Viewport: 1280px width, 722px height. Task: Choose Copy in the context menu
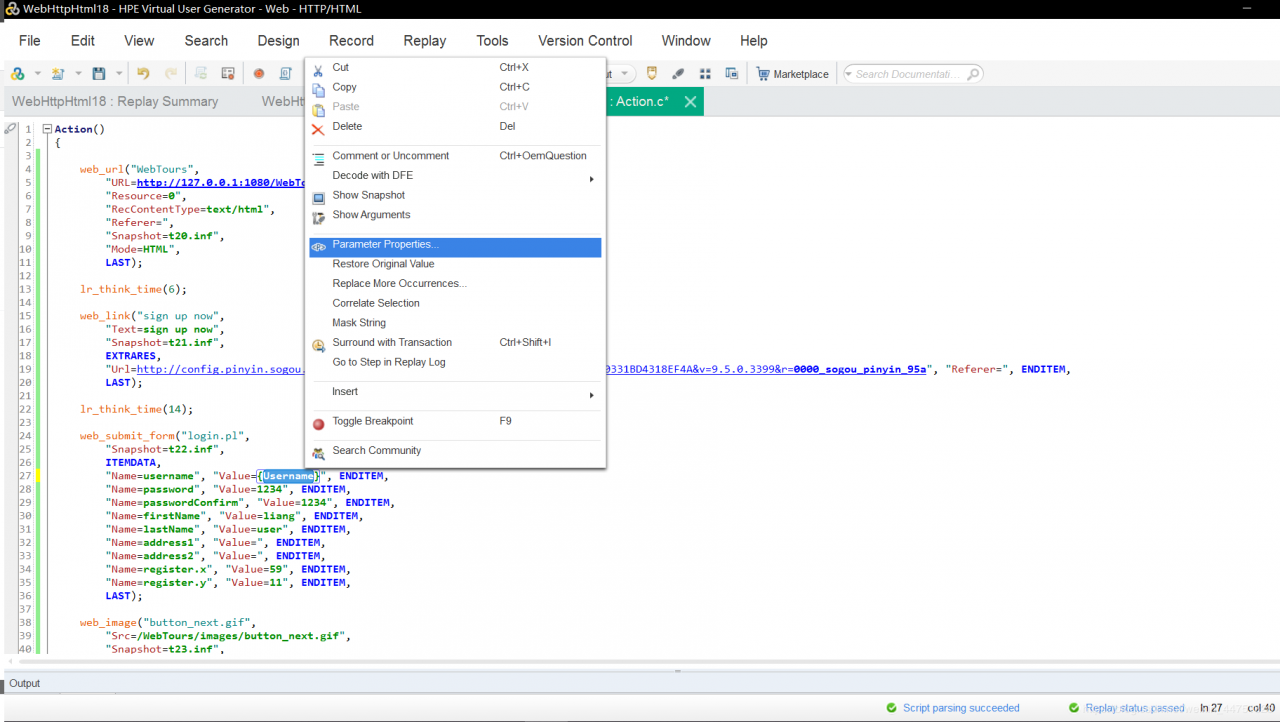click(456, 87)
